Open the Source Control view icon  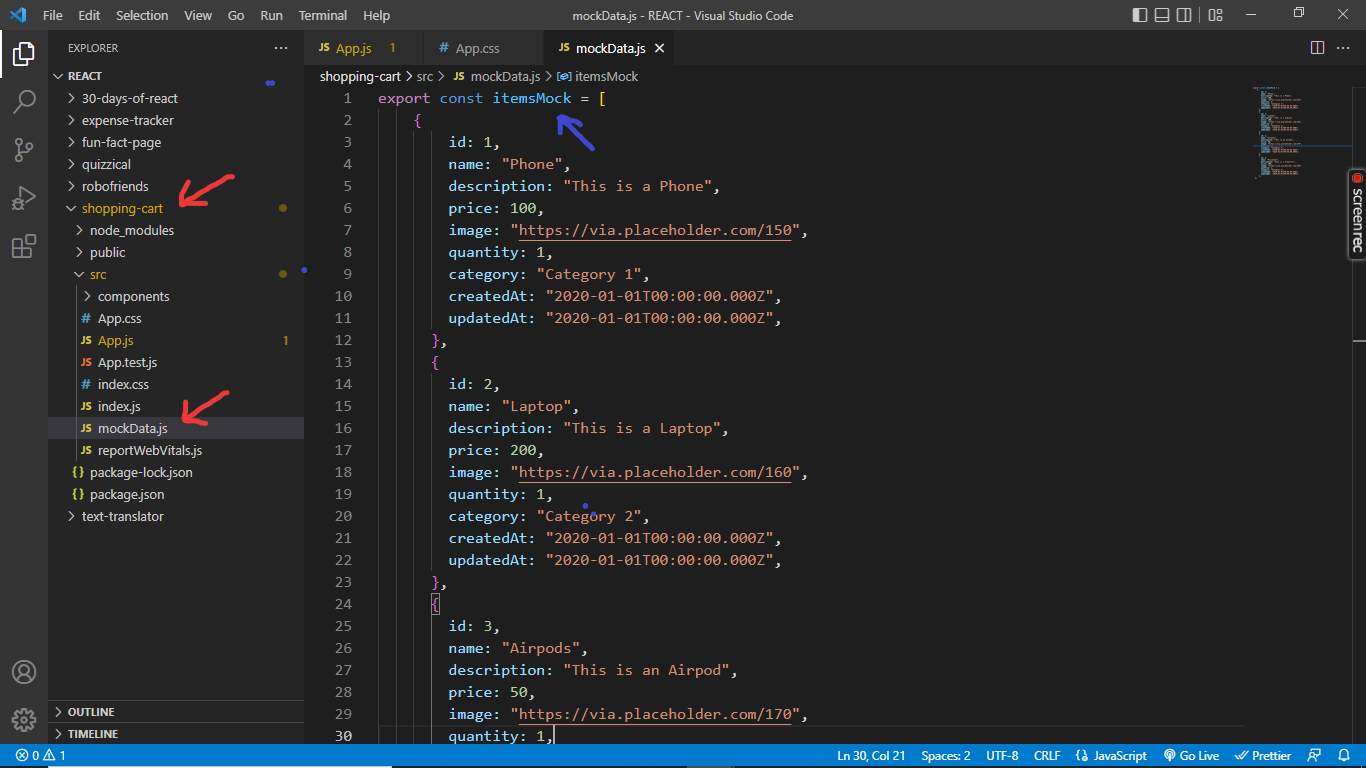pyautogui.click(x=24, y=150)
